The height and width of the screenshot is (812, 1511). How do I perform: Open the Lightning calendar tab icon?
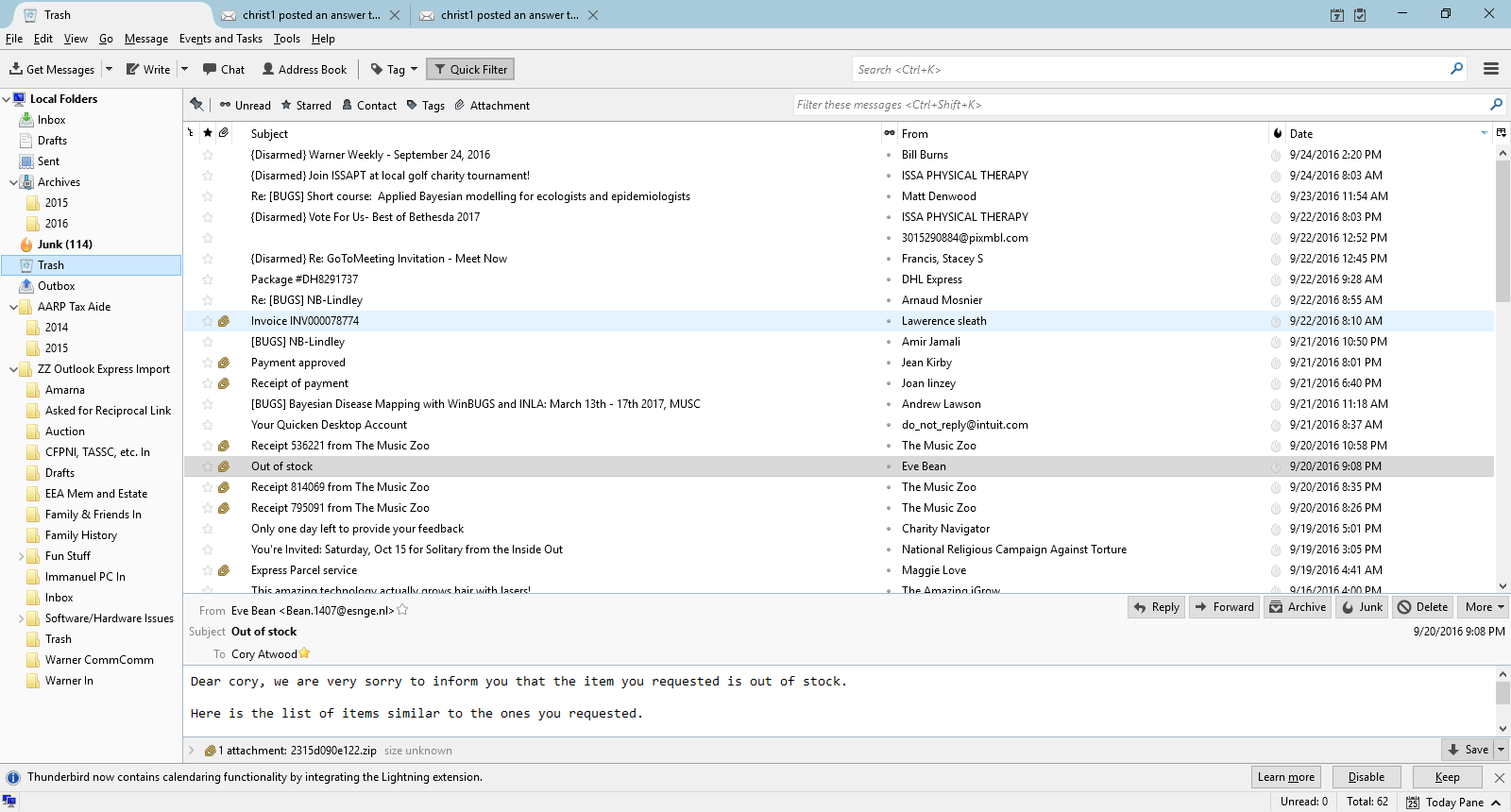pos(1336,15)
